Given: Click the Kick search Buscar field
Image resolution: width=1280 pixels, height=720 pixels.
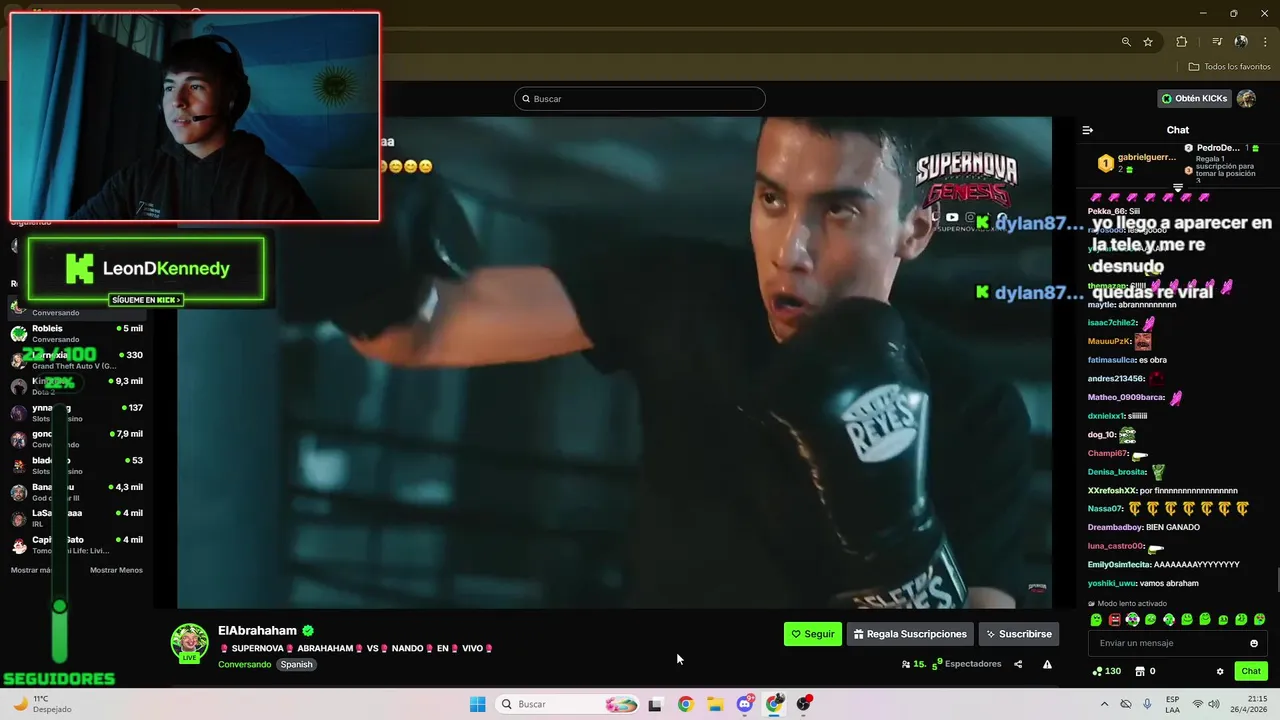Looking at the screenshot, I should (640, 99).
